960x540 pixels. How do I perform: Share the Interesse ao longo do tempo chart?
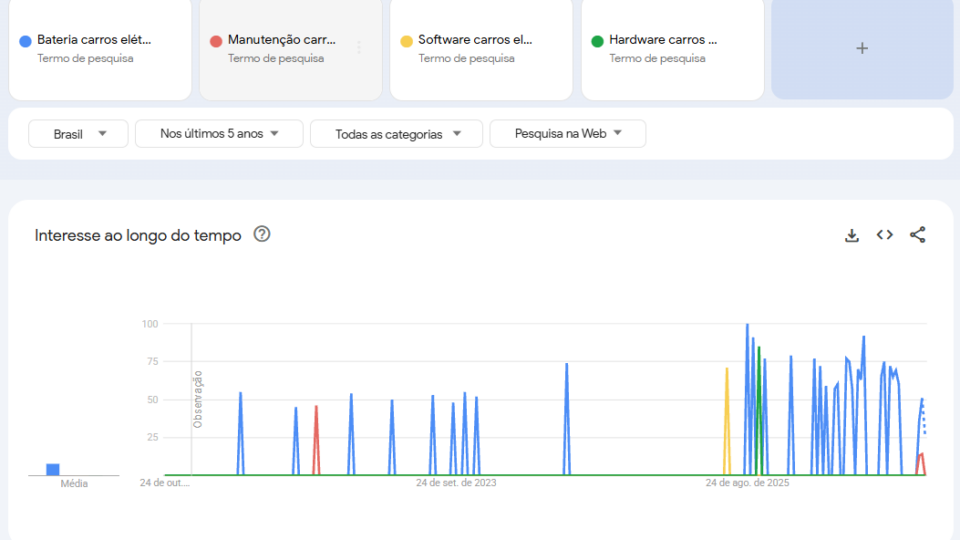[917, 235]
